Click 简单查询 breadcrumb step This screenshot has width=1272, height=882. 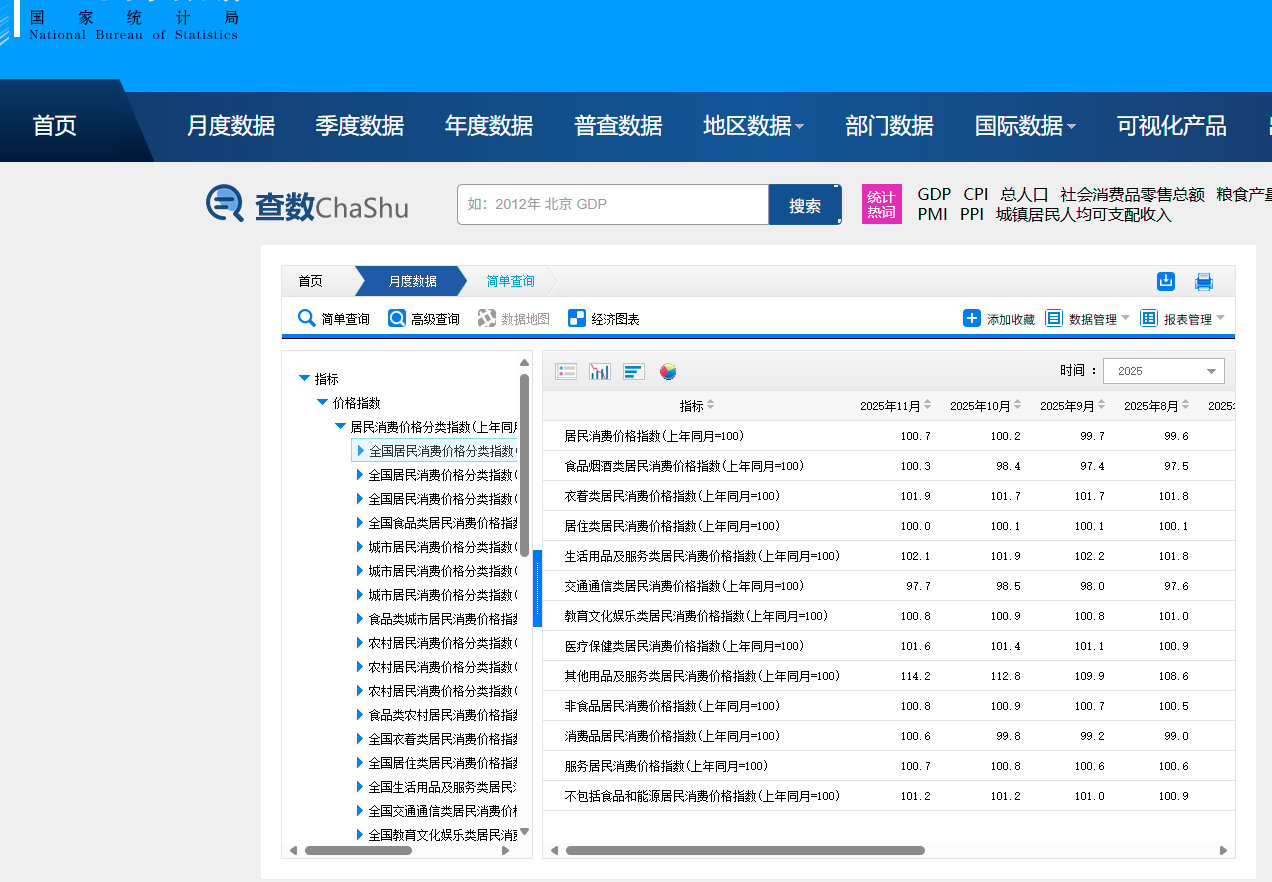[x=511, y=282]
